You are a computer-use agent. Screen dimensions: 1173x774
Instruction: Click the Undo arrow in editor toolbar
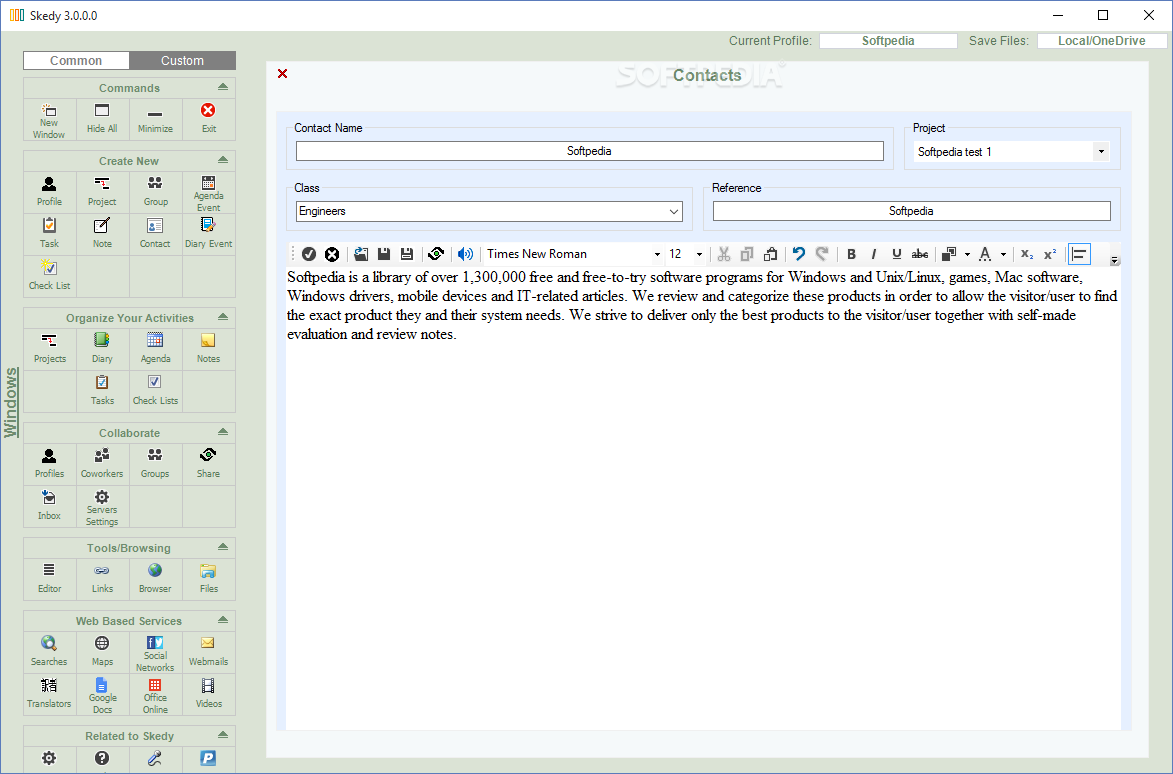pos(799,254)
